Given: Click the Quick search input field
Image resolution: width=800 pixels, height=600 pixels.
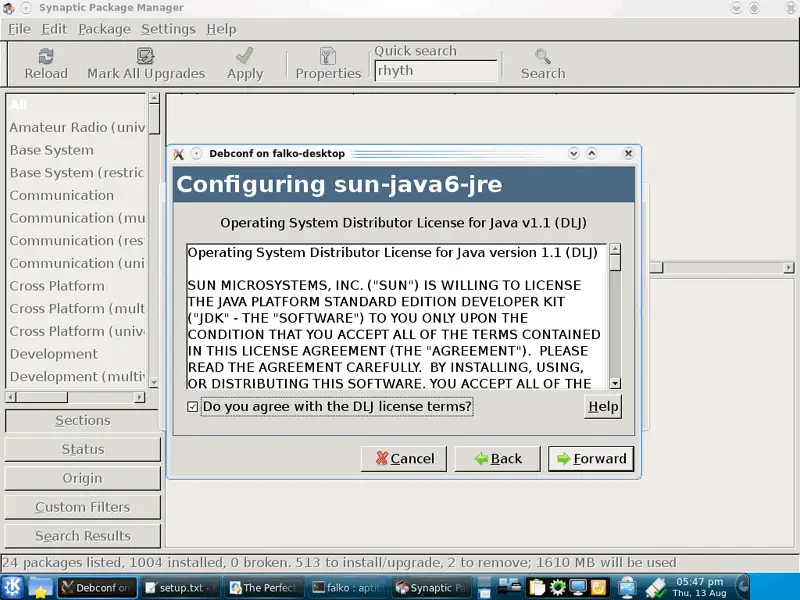Looking at the screenshot, I should pos(436,71).
